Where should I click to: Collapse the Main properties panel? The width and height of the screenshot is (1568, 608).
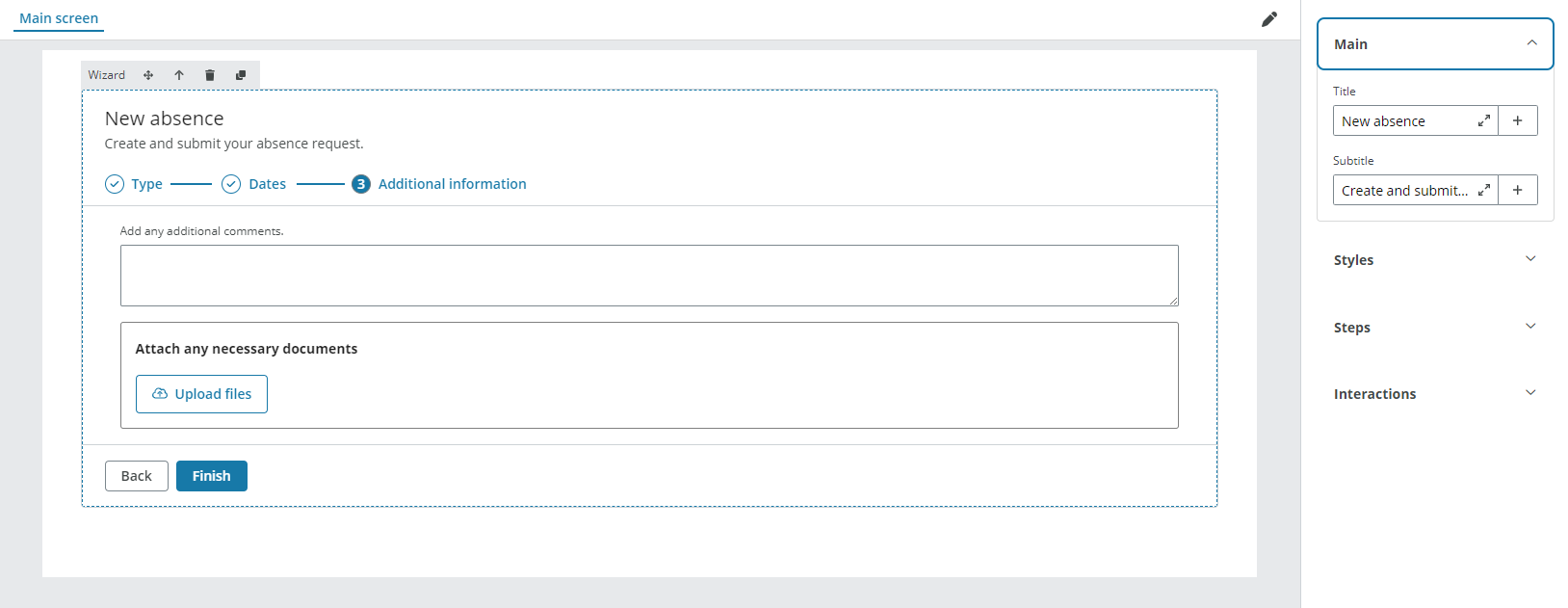point(1532,43)
